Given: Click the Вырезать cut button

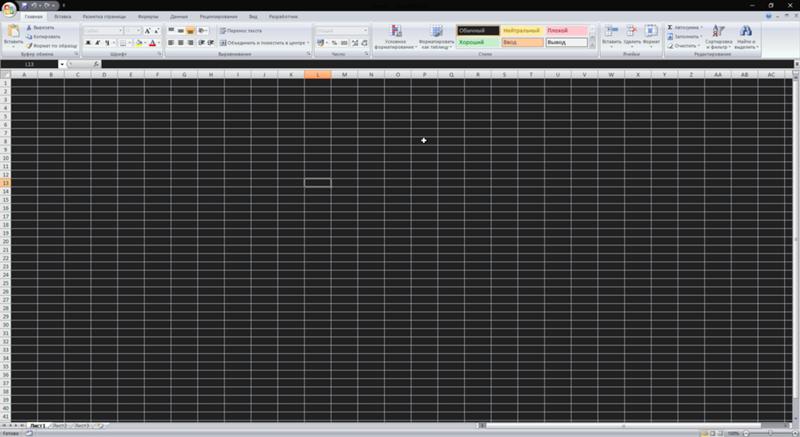Looking at the screenshot, I should pyautogui.click(x=43, y=28).
